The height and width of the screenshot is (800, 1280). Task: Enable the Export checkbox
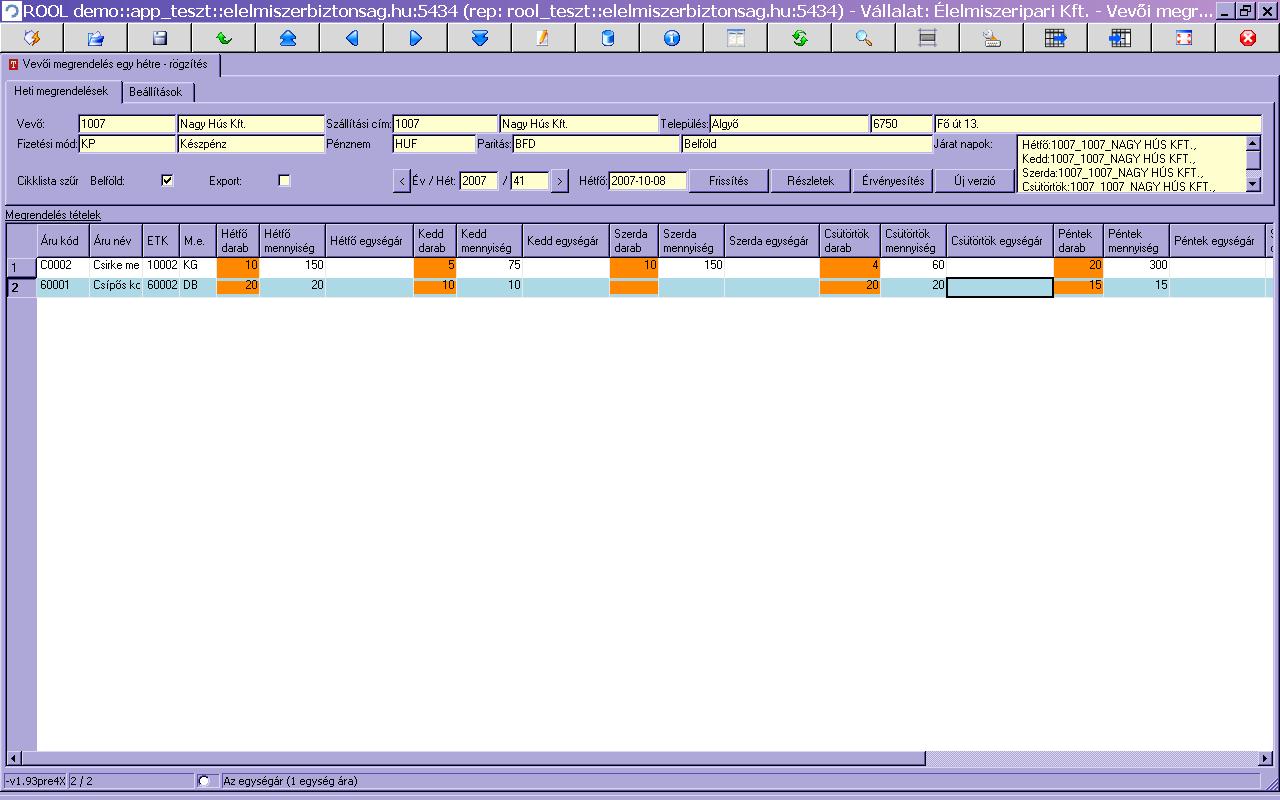click(x=284, y=181)
